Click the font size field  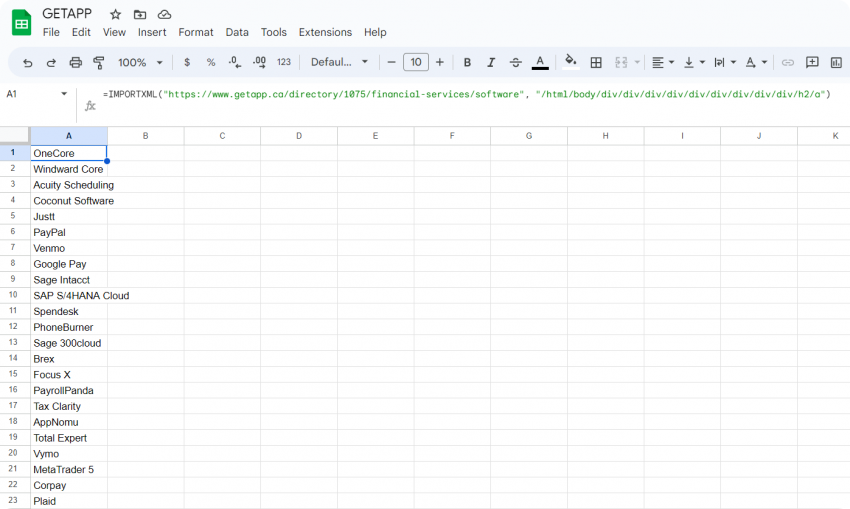pos(416,62)
